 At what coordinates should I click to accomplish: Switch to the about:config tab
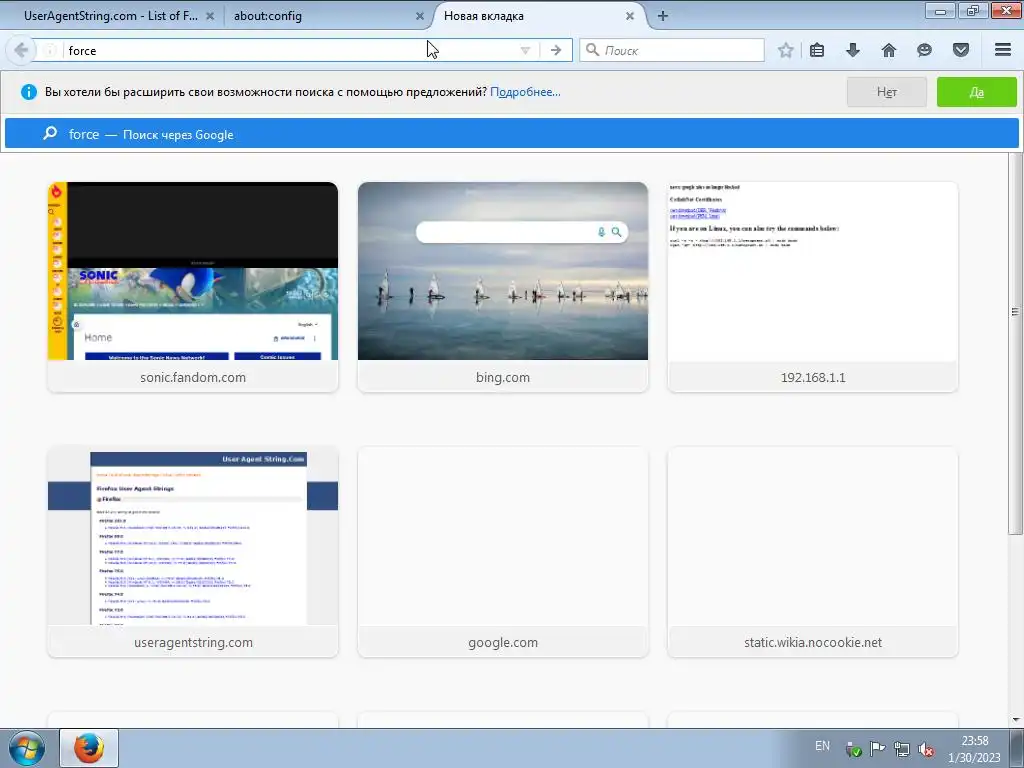point(268,16)
